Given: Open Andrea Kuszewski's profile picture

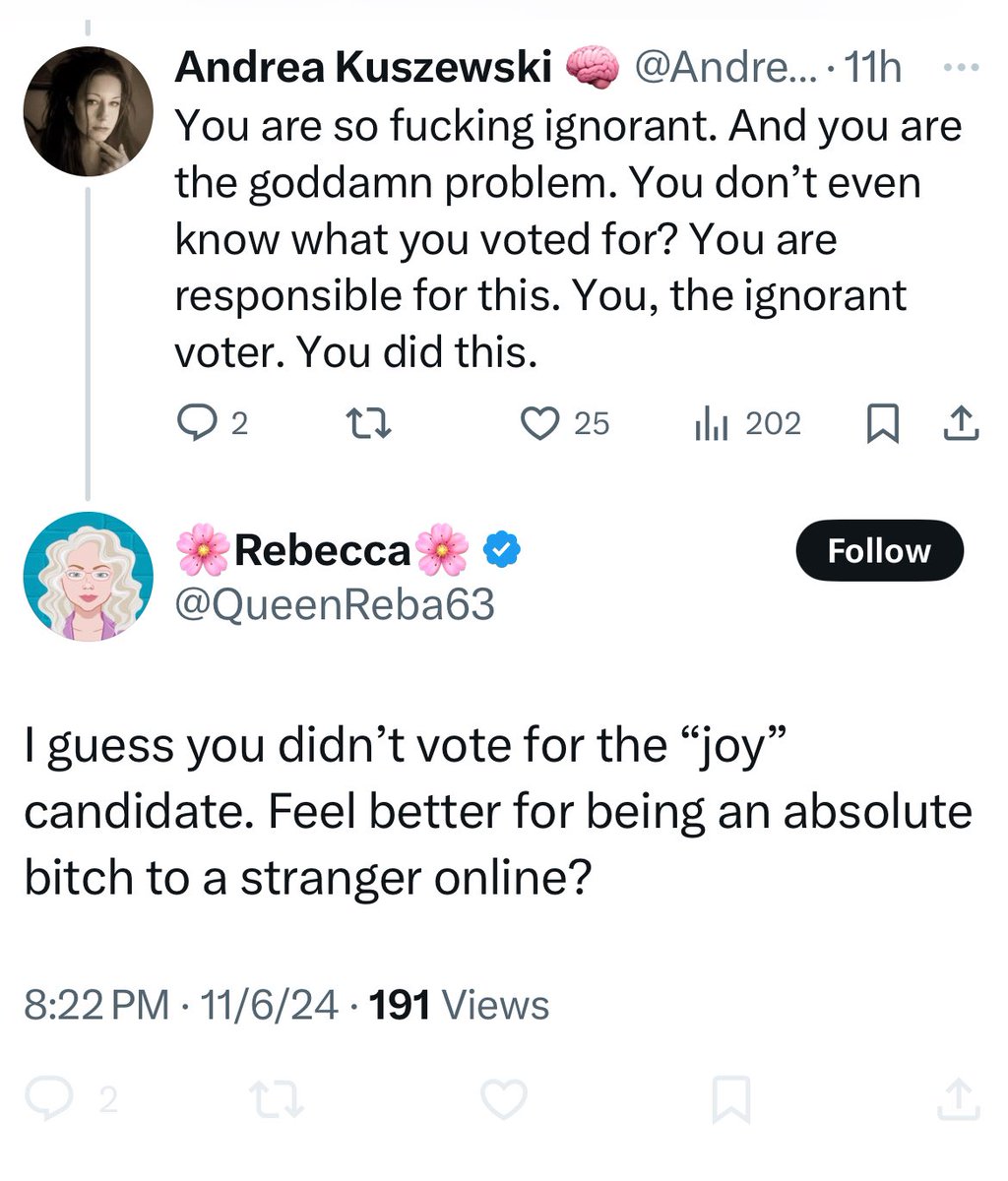Looking at the screenshot, I should click(x=89, y=111).
